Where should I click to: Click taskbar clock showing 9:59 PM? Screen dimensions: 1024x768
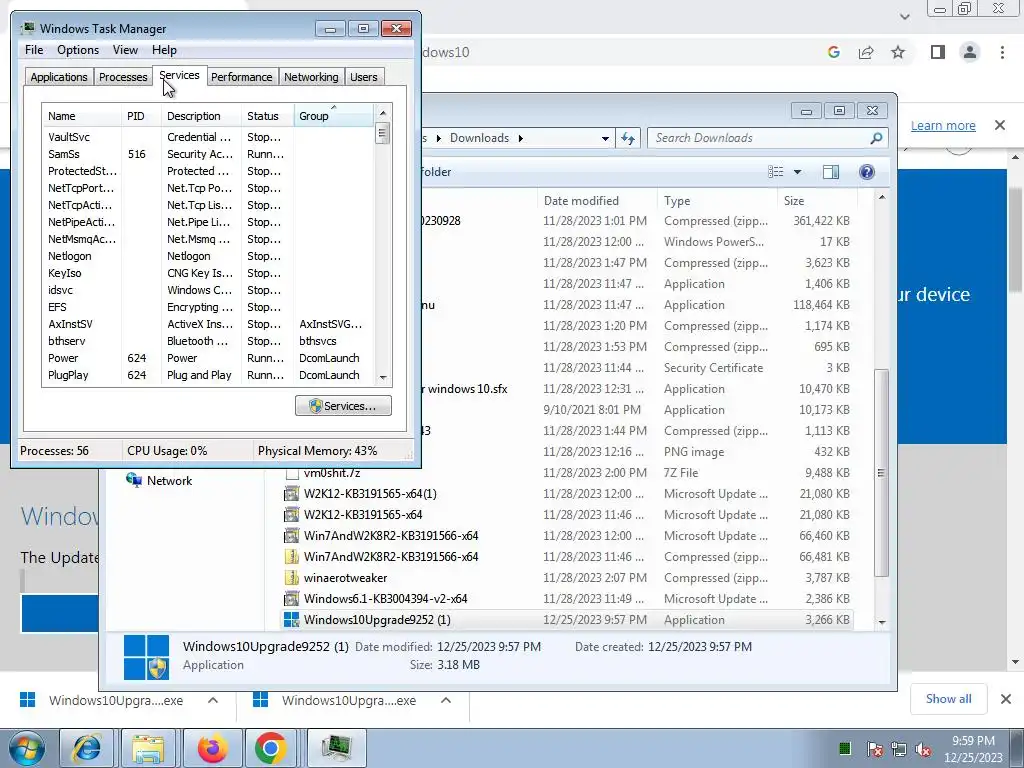973,749
